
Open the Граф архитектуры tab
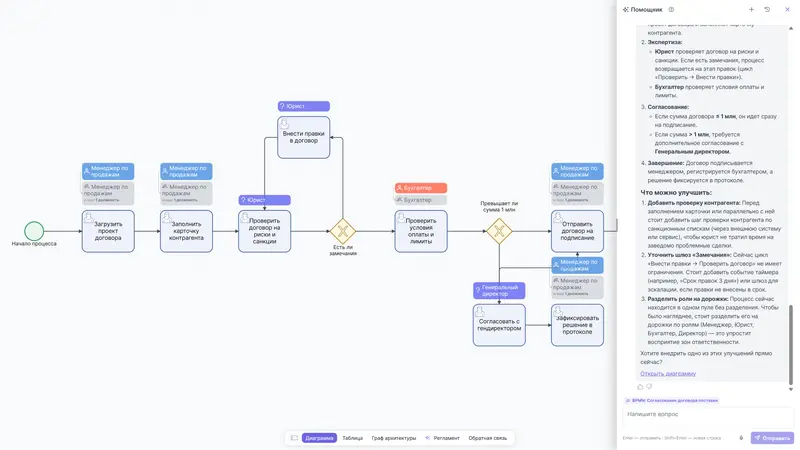(x=394, y=438)
